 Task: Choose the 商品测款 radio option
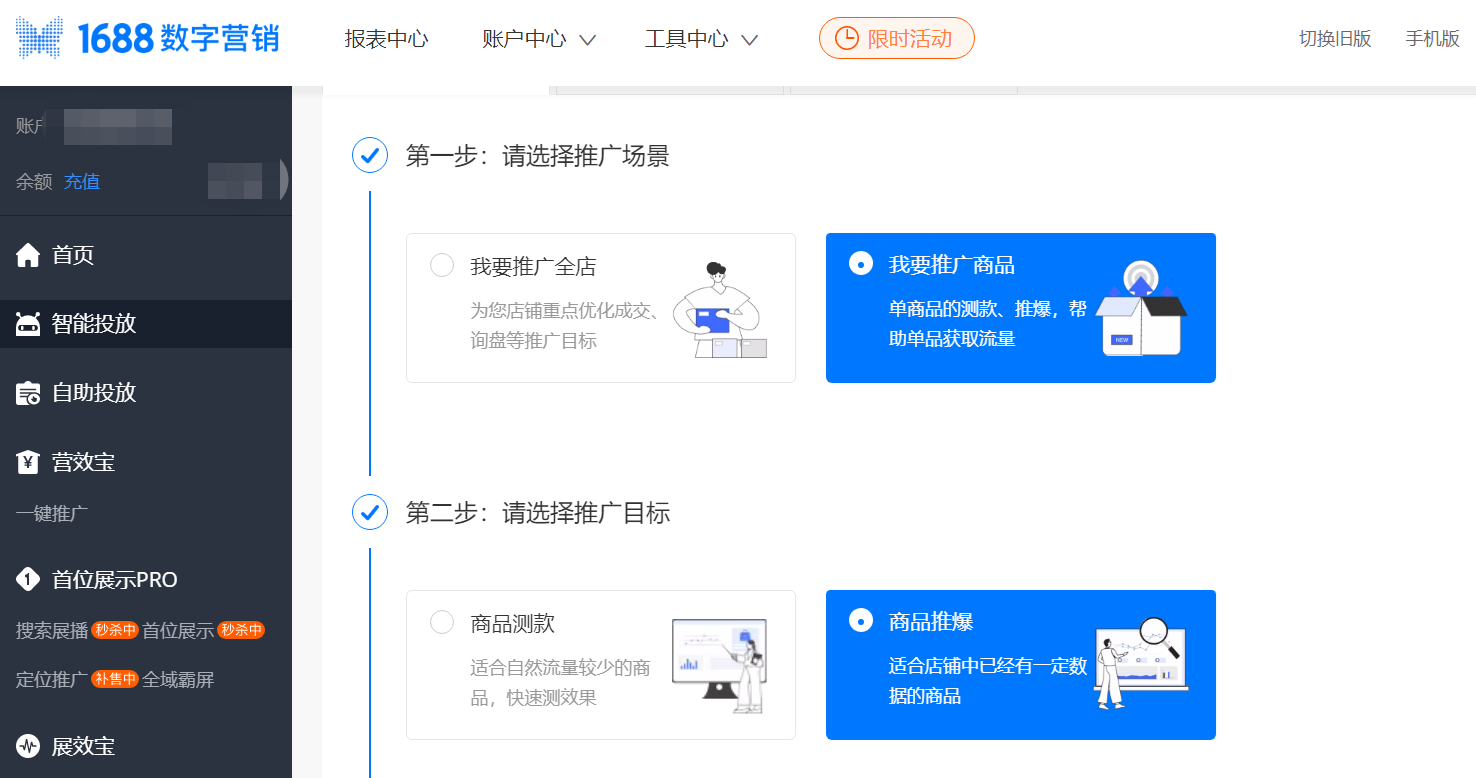pyautogui.click(x=441, y=623)
